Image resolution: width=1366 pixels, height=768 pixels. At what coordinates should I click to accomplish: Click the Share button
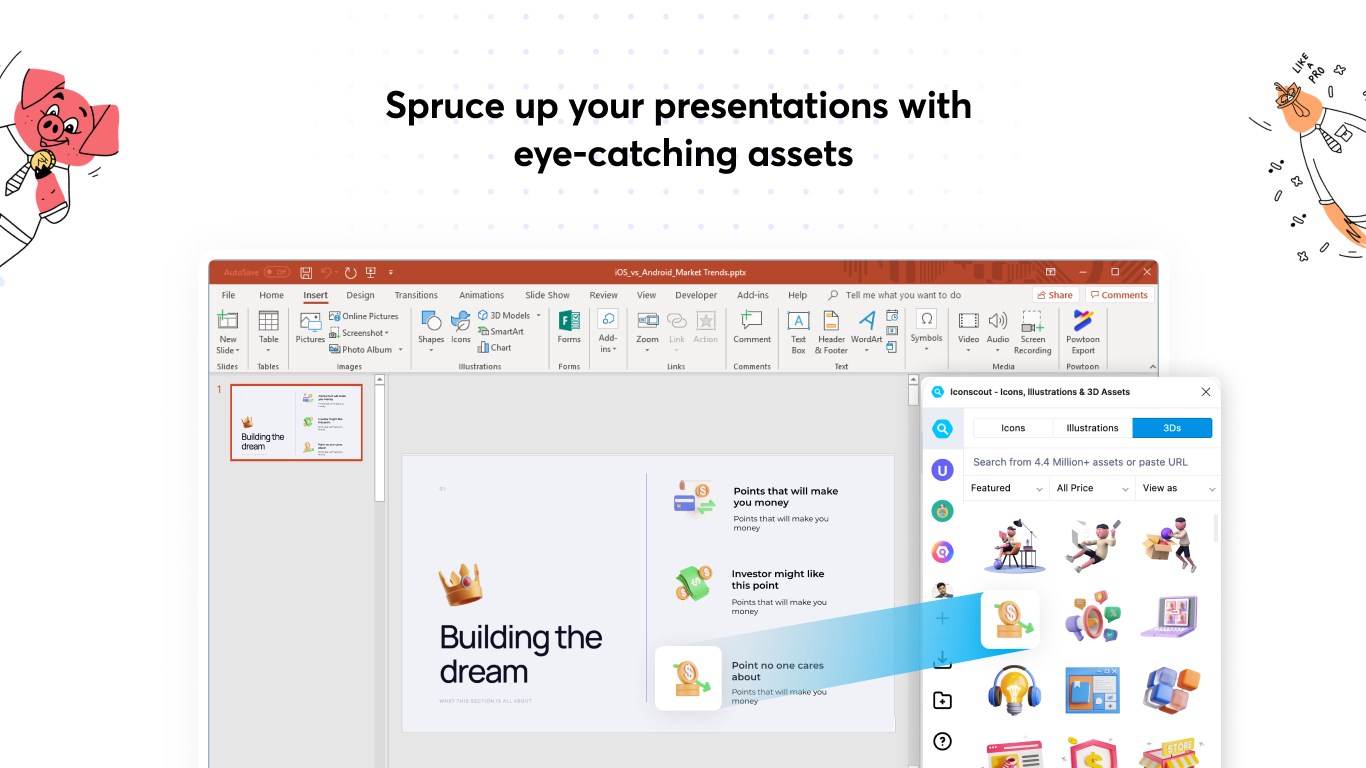(1055, 295)
